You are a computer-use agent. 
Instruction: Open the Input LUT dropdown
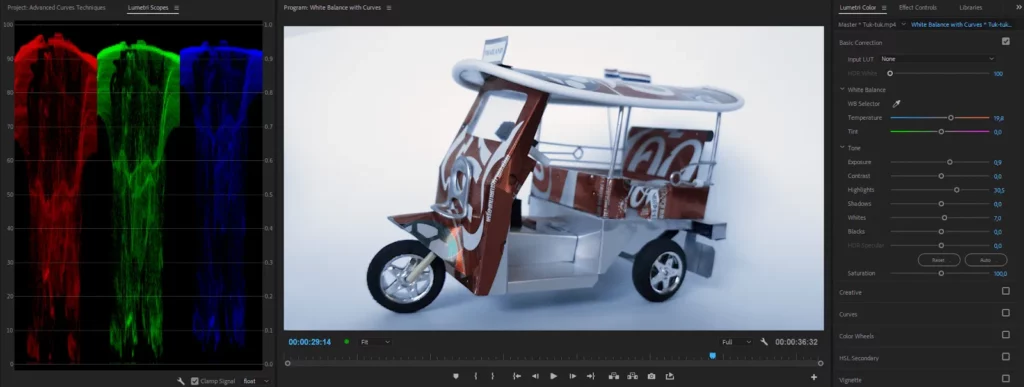[937, 59]
